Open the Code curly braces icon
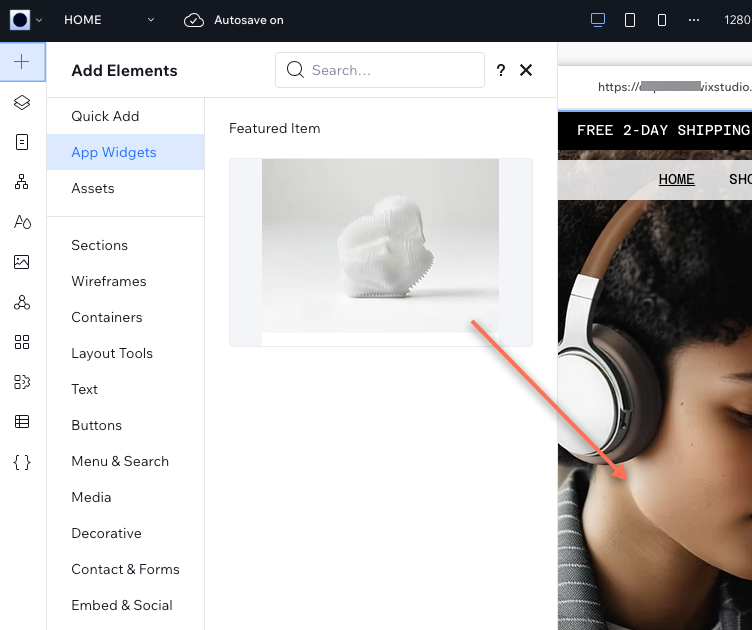This screenshot has width=752, height=630. coord(22,462)
